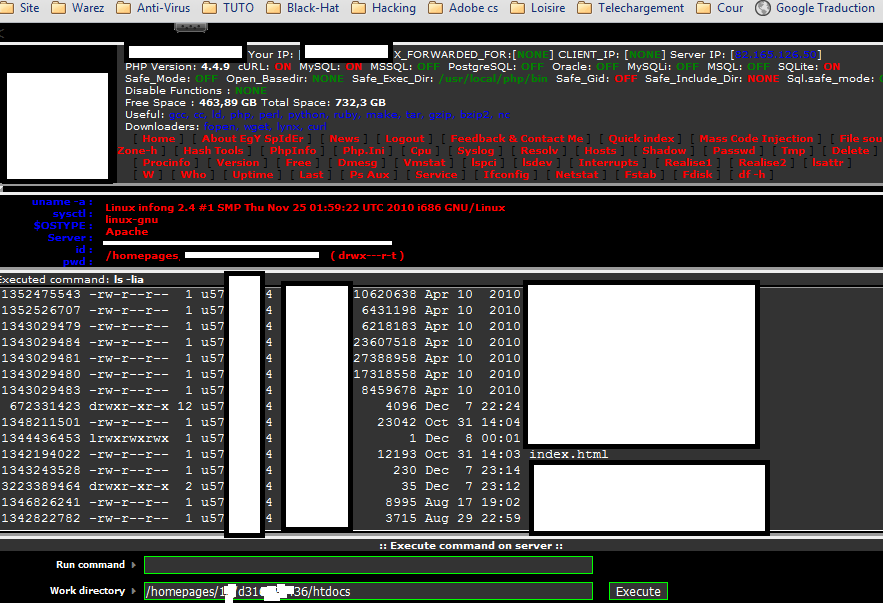Screen dimensions: 883x603
Task: Click the Tmp link
Action: pyautogui.click(x=793, y=150)
